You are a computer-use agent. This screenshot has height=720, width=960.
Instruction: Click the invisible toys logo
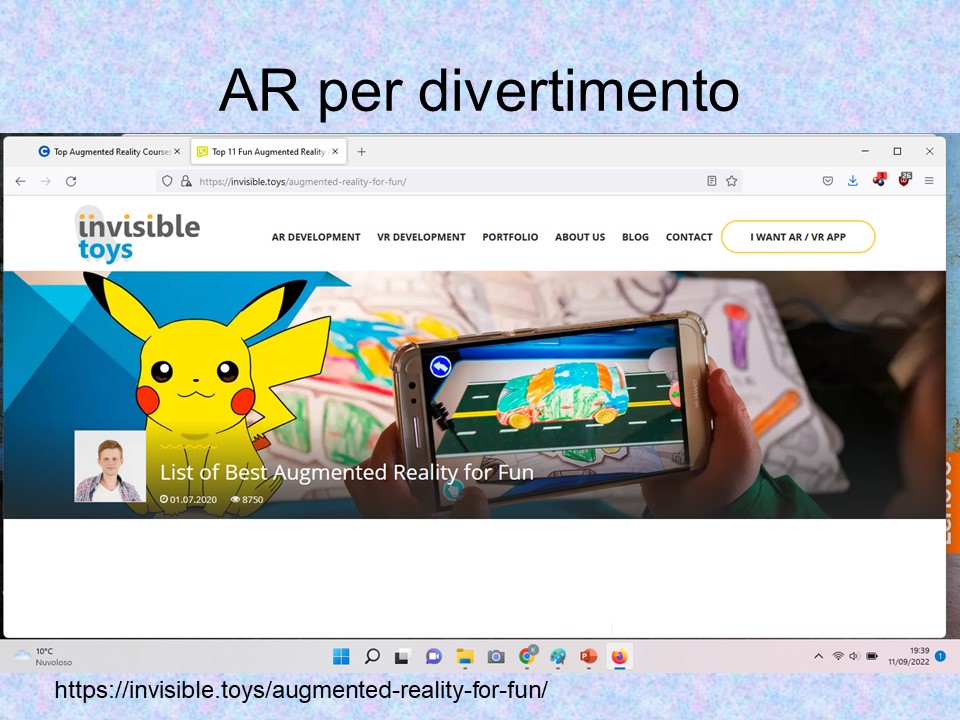tap(137, 235)
